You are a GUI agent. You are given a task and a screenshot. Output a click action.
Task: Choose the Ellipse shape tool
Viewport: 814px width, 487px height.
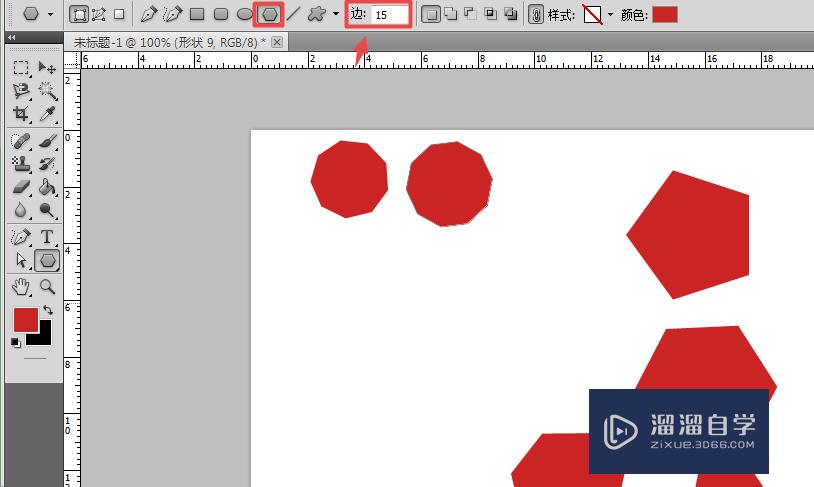pos(244,14)
